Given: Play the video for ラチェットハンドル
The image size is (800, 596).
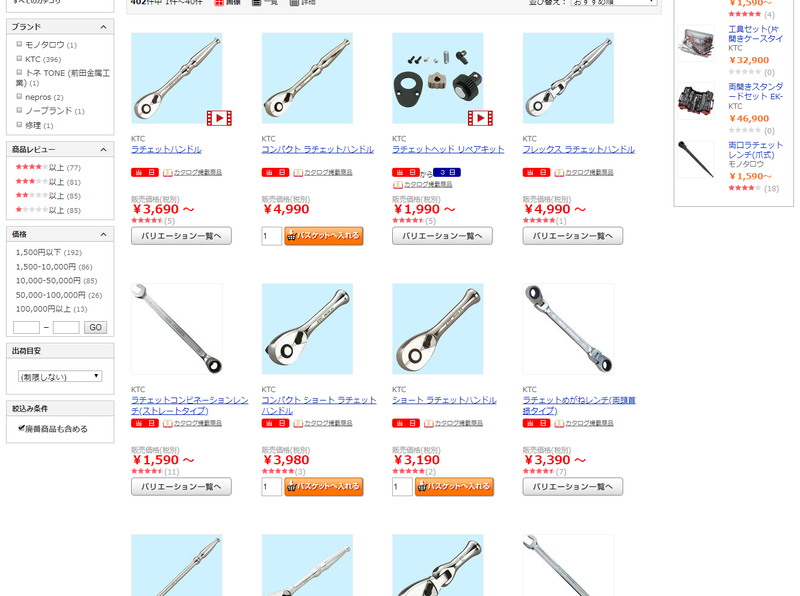Looking at the screenshot, I should click(x=219, y=118).
